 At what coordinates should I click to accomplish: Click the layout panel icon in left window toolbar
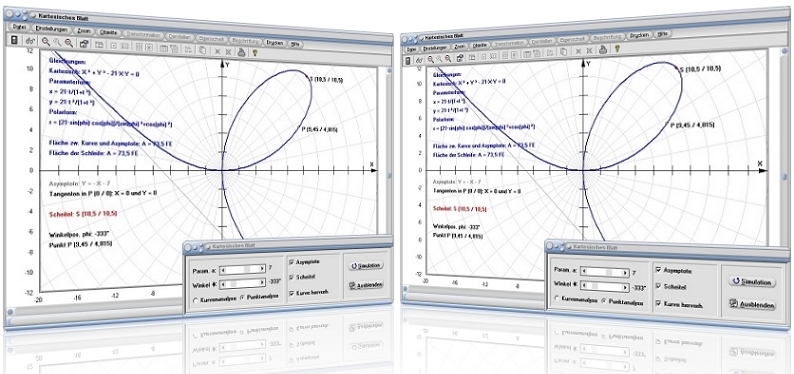(99, 45)
